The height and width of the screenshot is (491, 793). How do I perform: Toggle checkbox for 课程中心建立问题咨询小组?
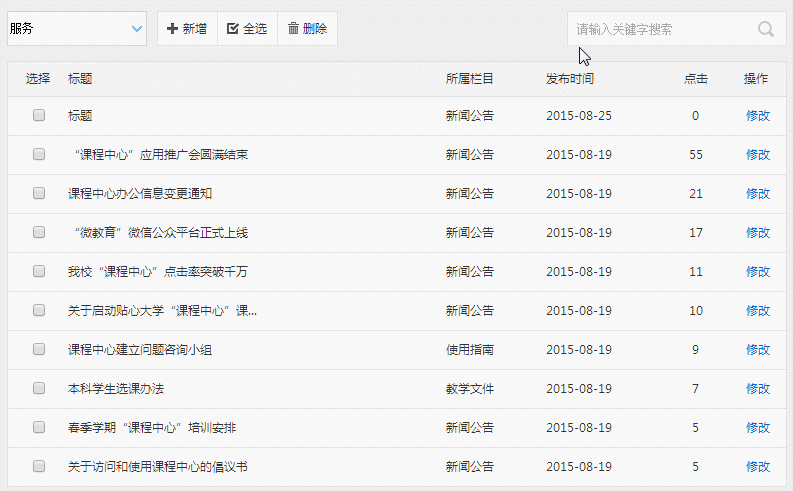[x=39, y=349]
